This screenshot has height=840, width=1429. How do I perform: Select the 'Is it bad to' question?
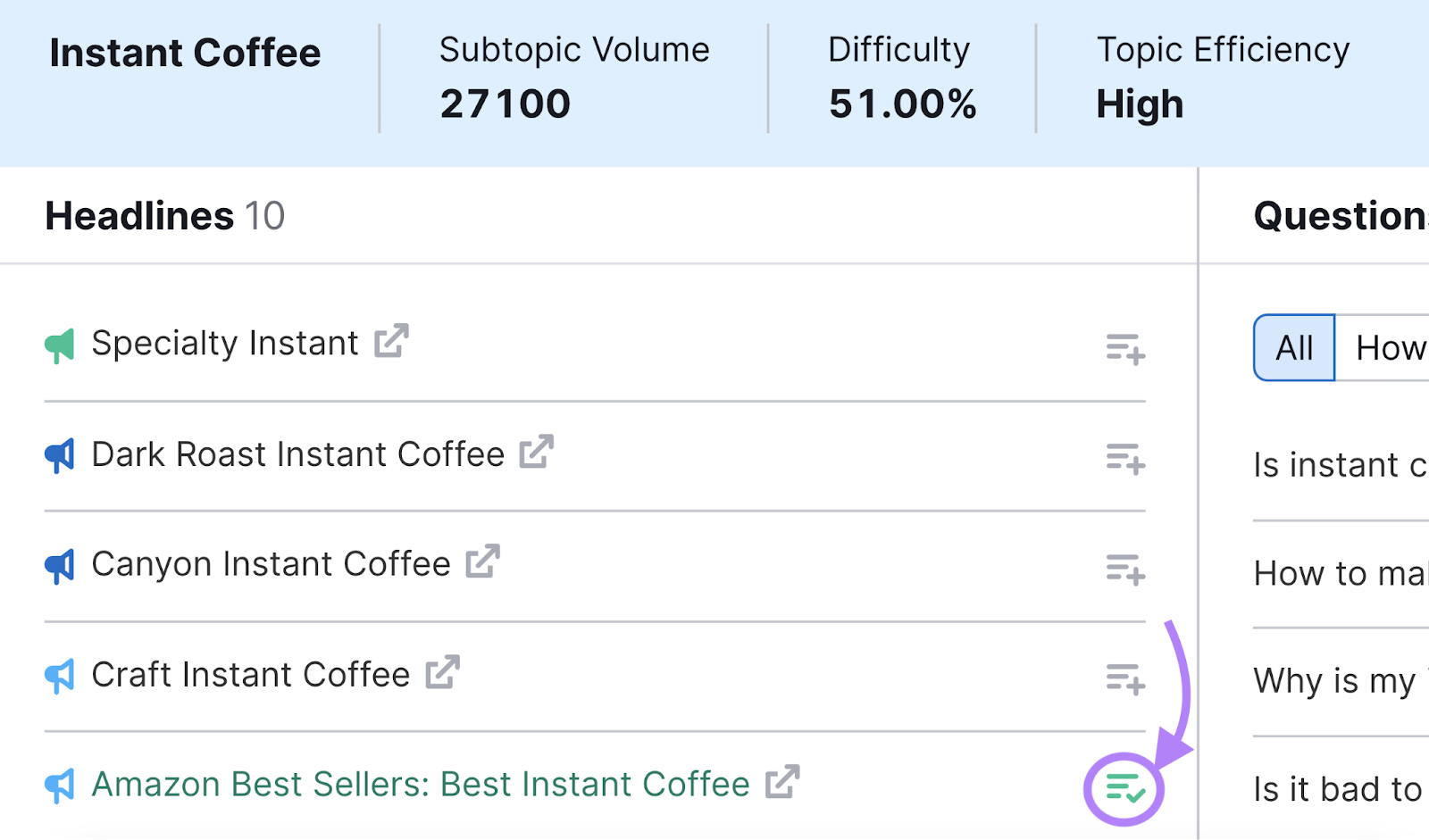(x=1337, y=789)
